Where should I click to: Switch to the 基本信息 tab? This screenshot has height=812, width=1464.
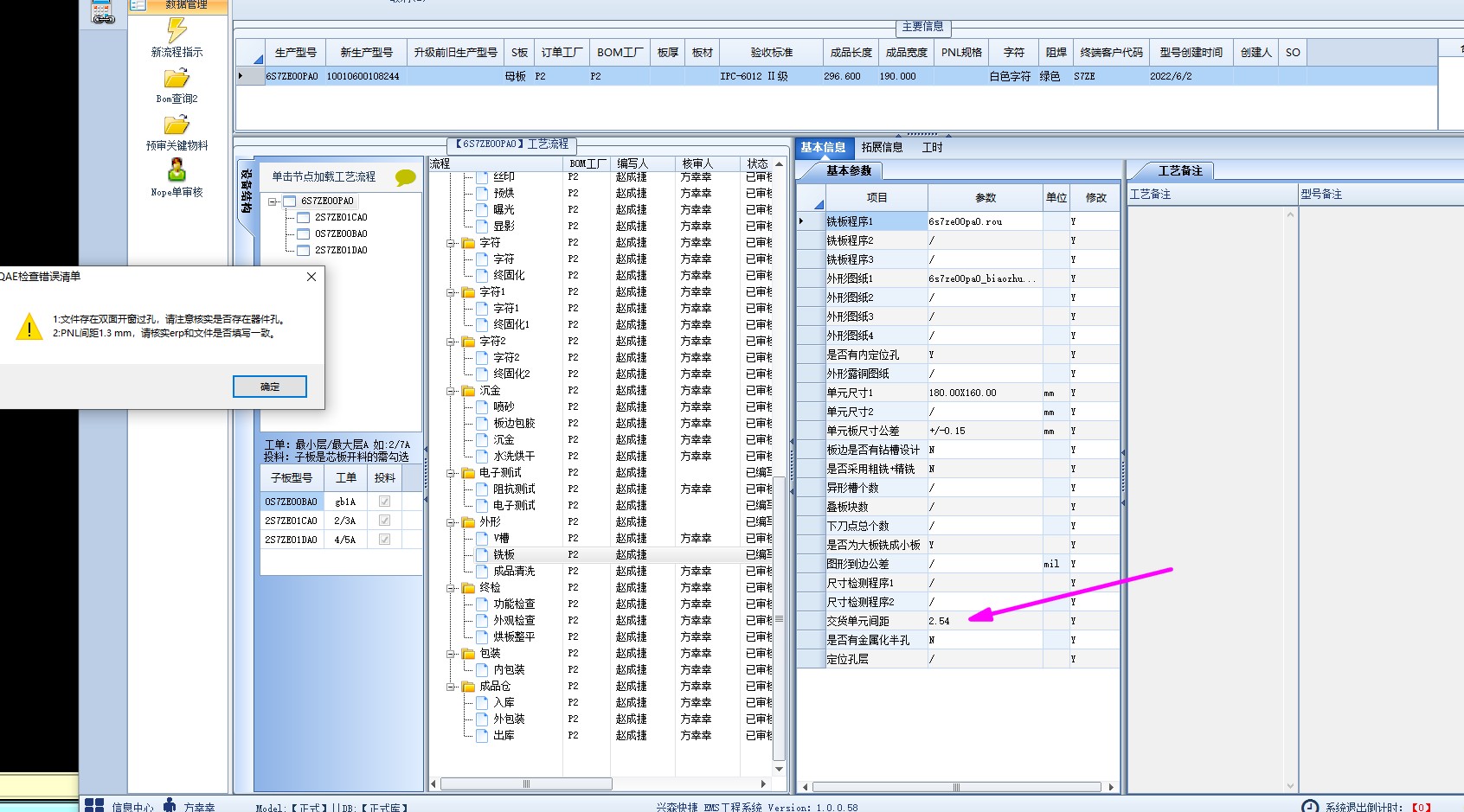click(x=823, y=148)
